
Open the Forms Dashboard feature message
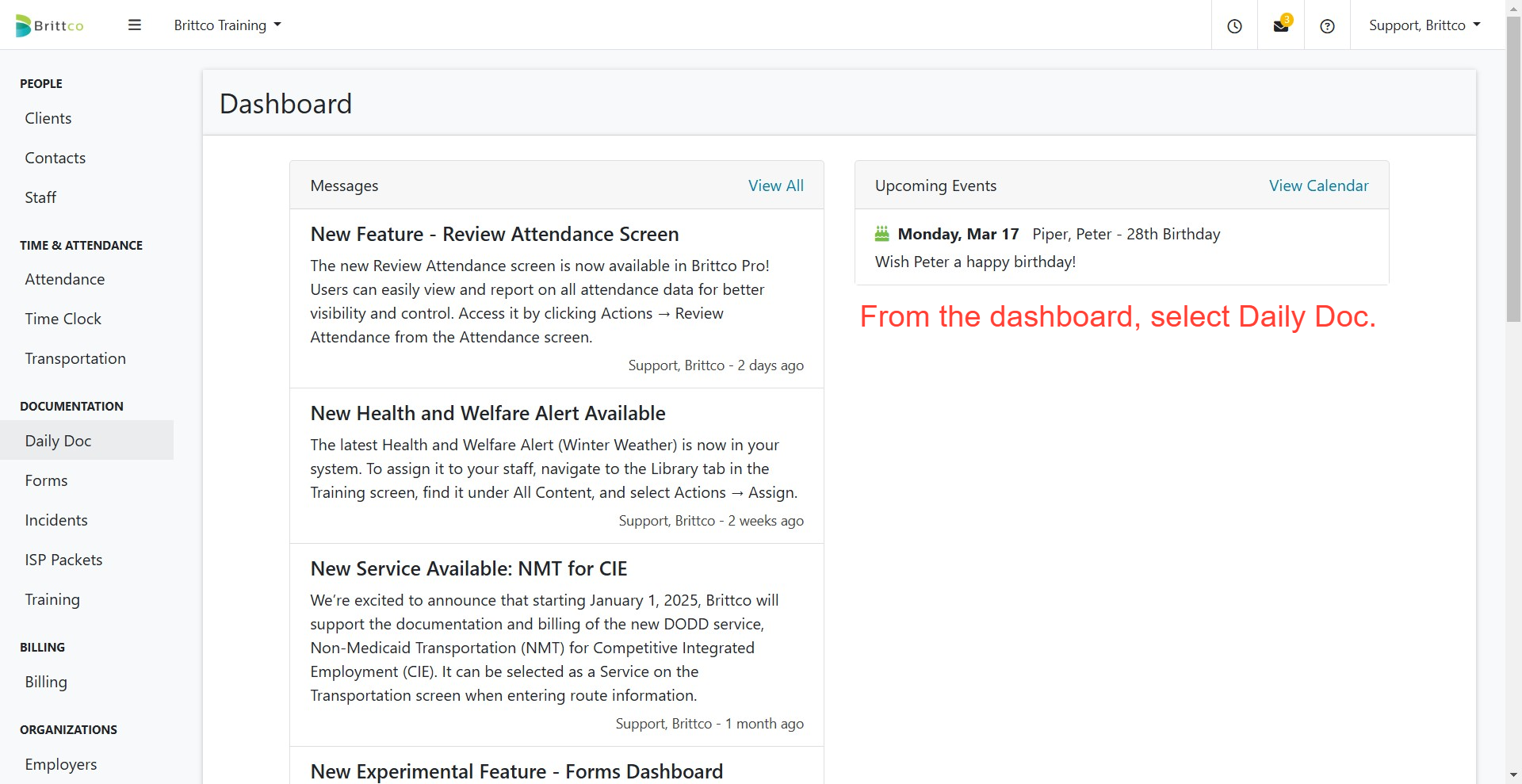click(x=517, y=771)
